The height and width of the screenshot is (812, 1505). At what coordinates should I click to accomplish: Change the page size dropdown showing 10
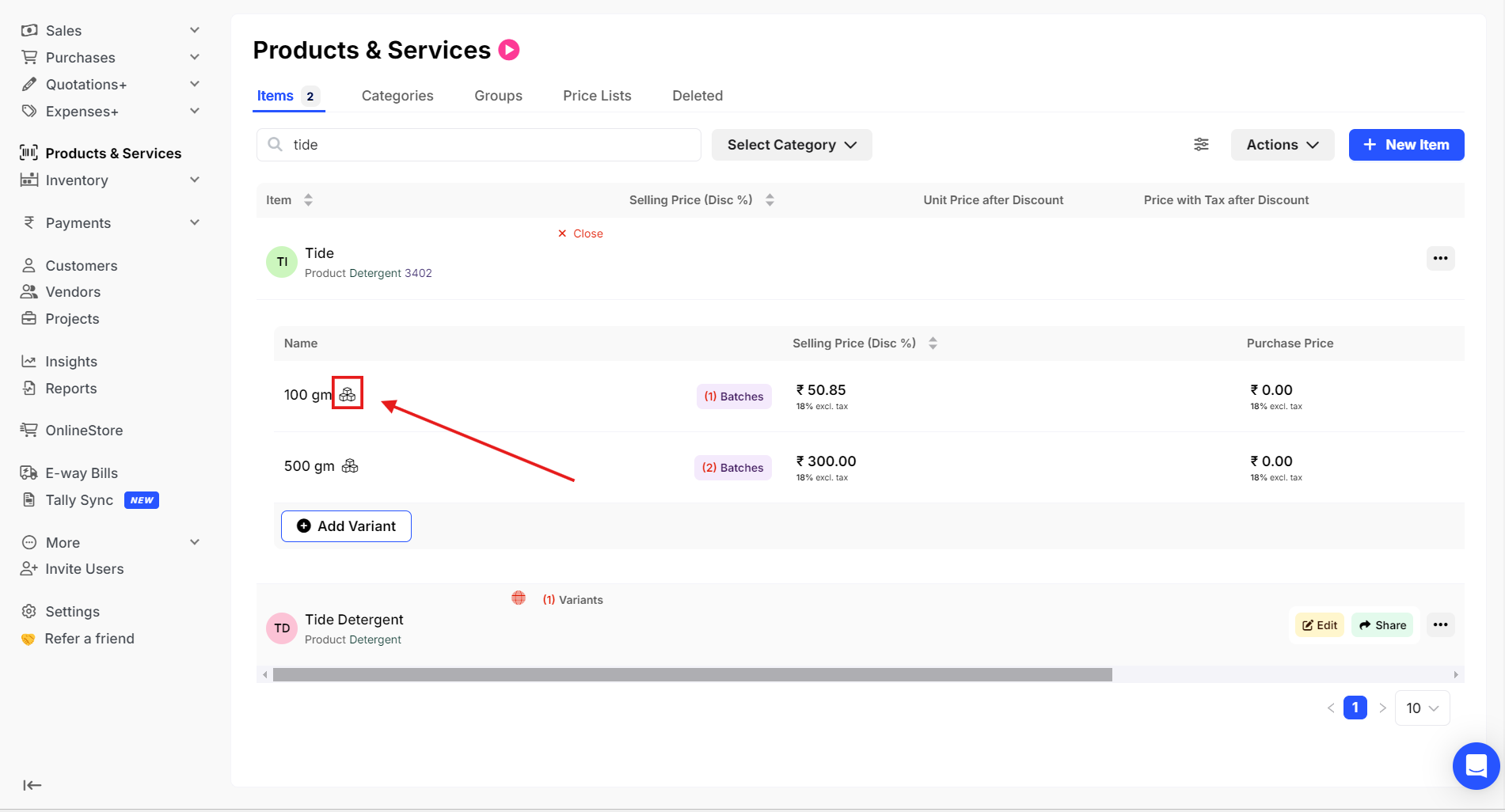1422,708
